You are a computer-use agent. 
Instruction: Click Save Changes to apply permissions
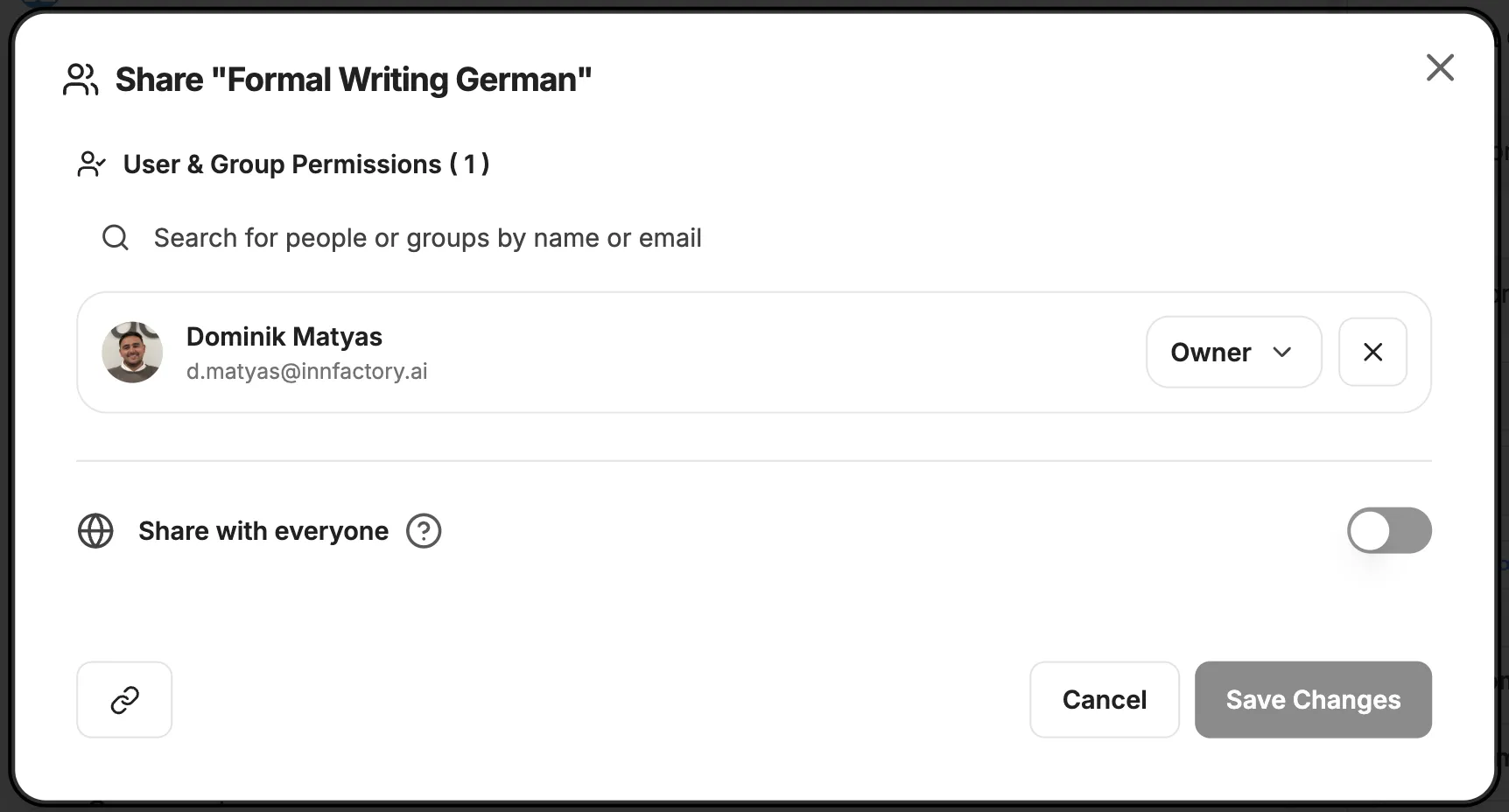(1313, 699)
